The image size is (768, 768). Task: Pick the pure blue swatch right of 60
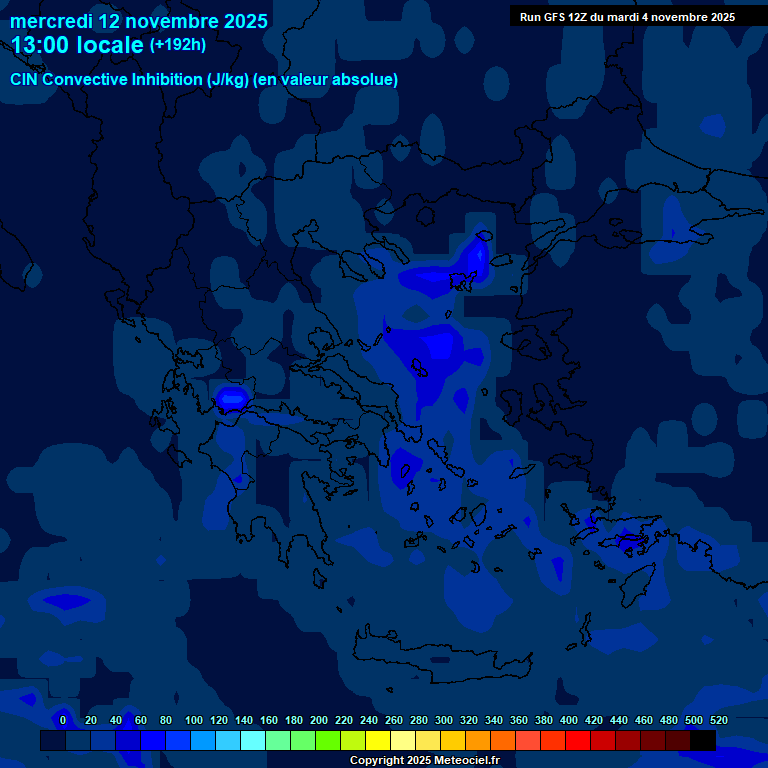coord(153,741)
